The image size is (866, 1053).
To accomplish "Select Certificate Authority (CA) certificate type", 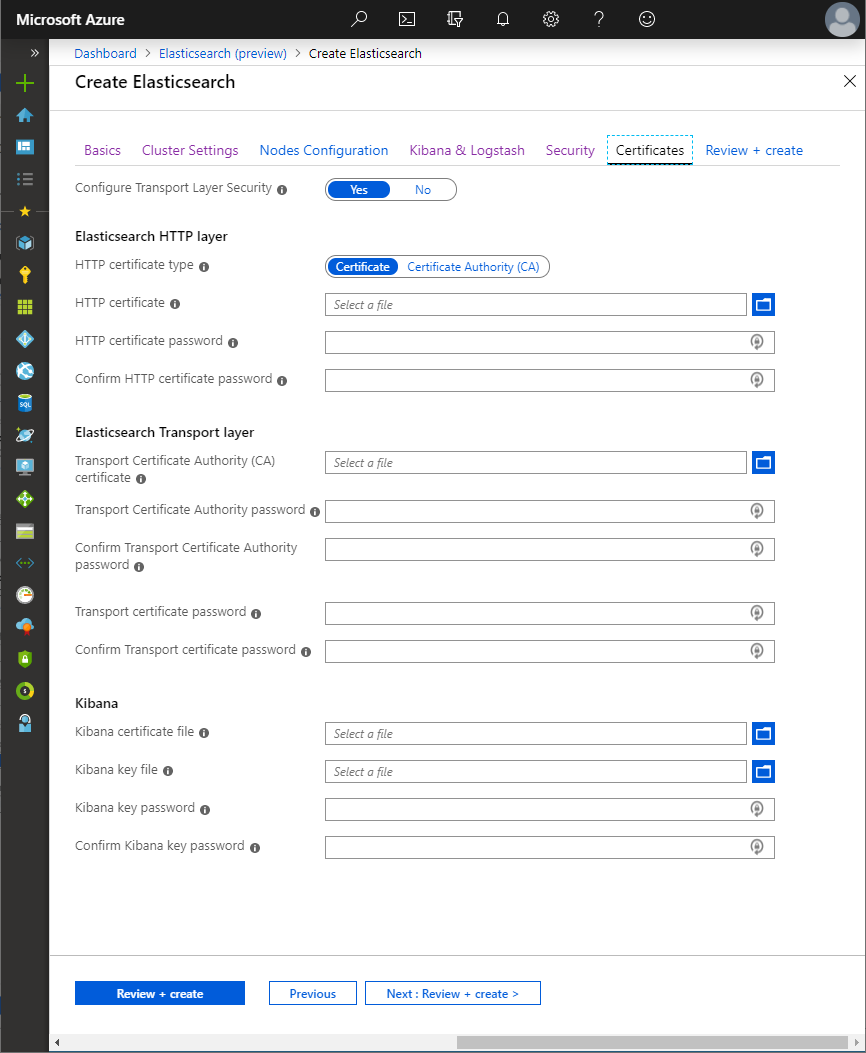I will click(473, 266).
